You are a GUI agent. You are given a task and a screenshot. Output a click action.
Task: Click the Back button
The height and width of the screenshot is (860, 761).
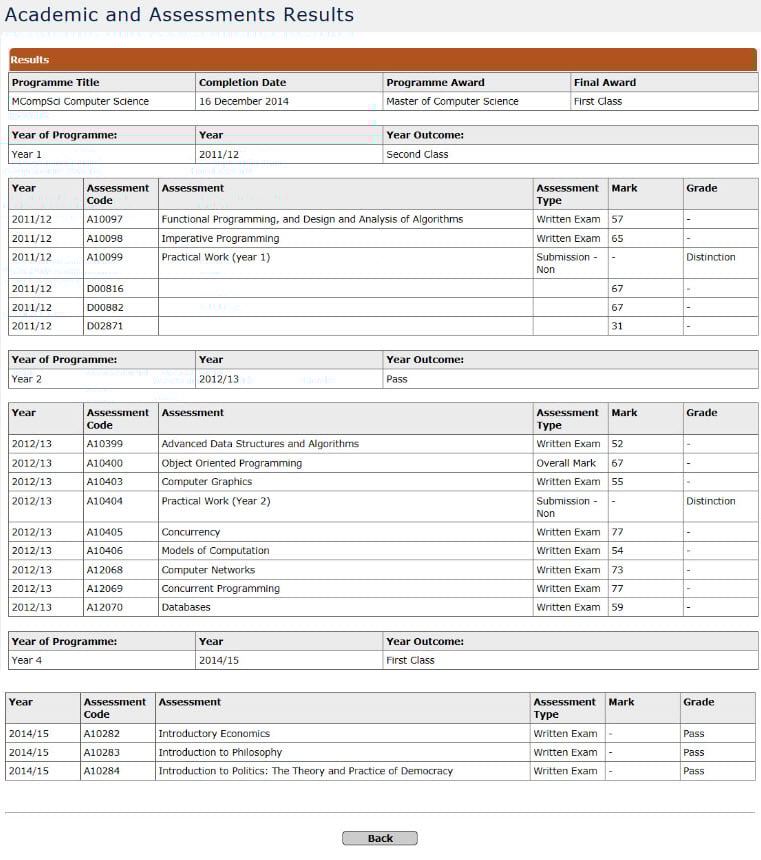pyautogui.click(x=379, y=838)
